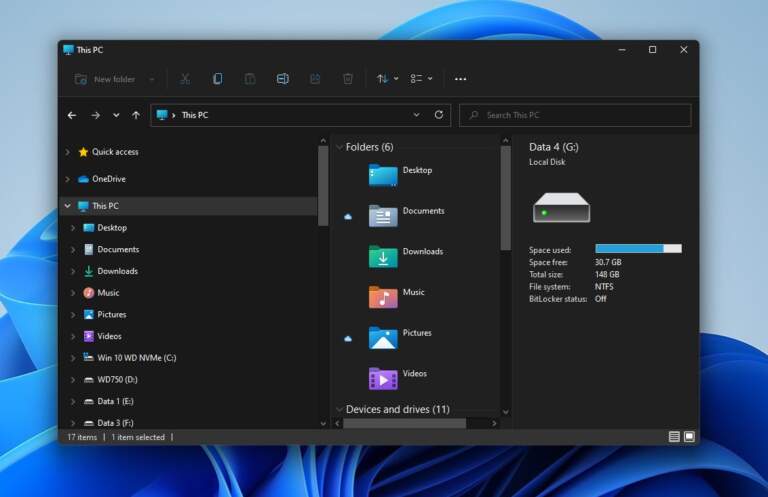Click the Search This PC field
Screen dimensions: 768x497
575,115
